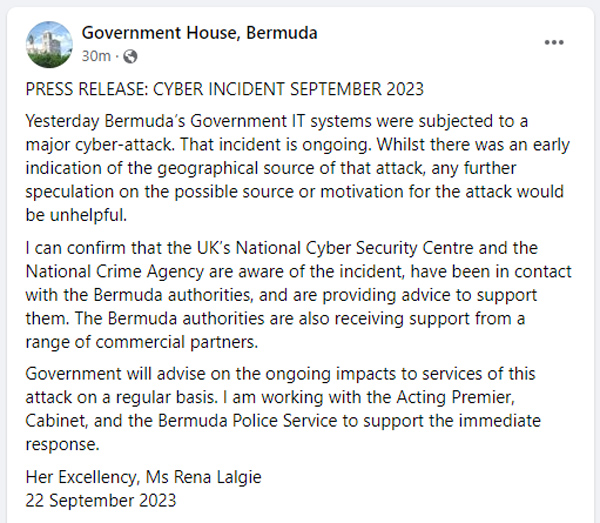Open the Government House profile picture
The height and width of the screenshot is (523, 600).
pyautogui.click(x=48, y=44)
